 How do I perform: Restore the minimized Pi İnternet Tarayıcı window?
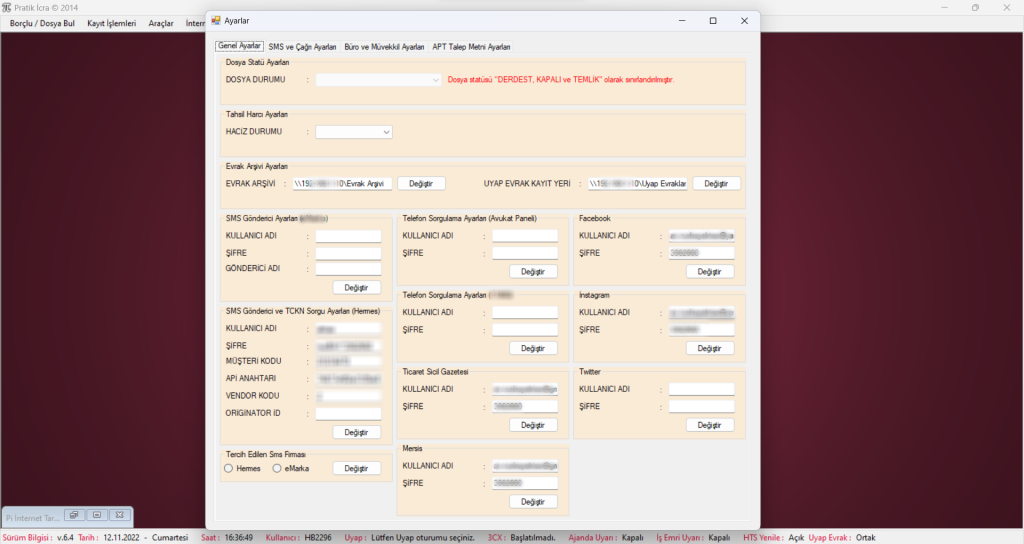click(73, 515)
